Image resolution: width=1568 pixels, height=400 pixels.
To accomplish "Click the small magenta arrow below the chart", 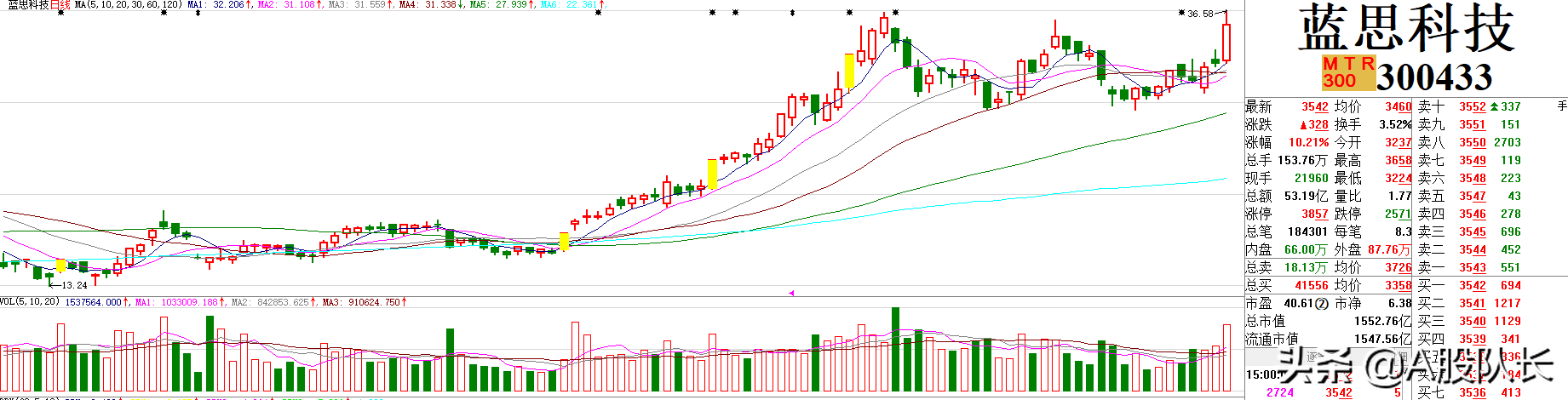I will point(791,293).
